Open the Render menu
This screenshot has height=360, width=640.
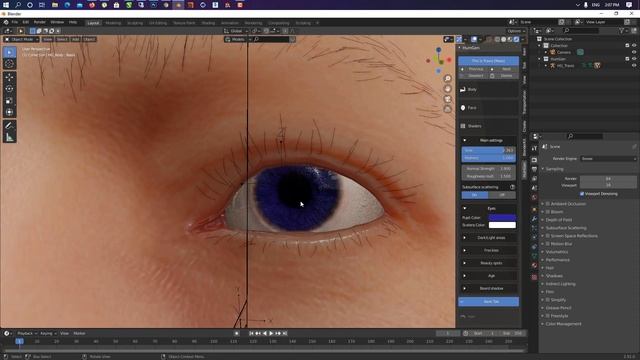click(x=40, y=22)
